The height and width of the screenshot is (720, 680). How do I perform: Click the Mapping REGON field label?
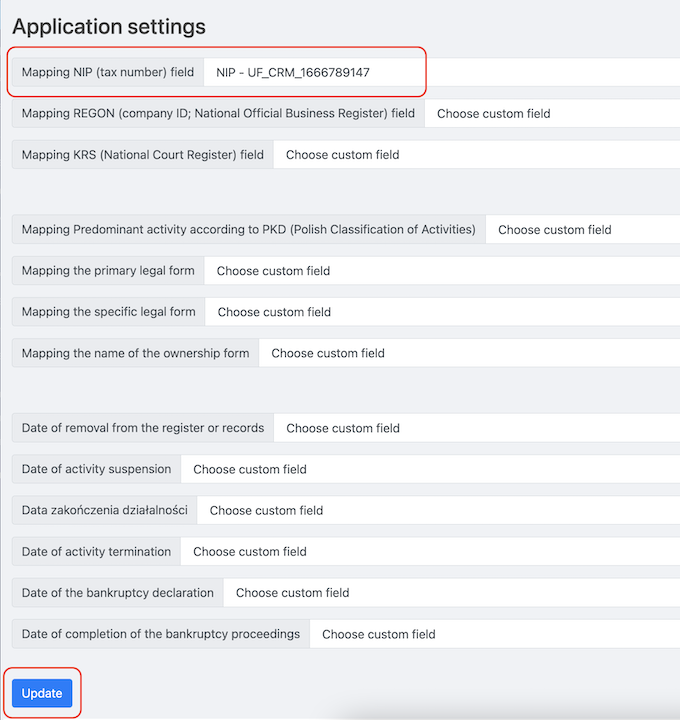pyautogui.click(x=218, y=114)
